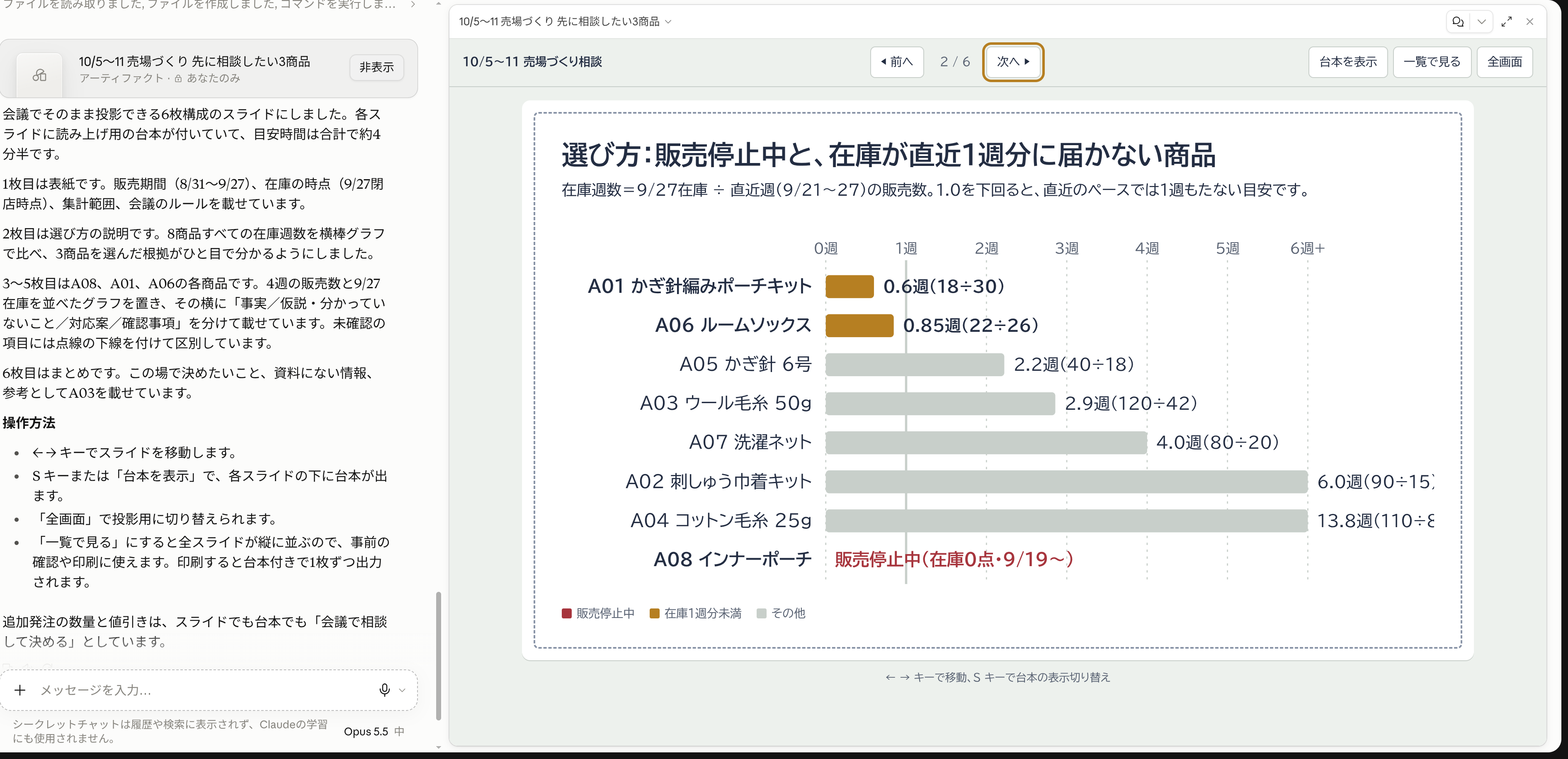Click the 操作方法 heading in chat
This screenshot has width=1568, height=759.
29,422
